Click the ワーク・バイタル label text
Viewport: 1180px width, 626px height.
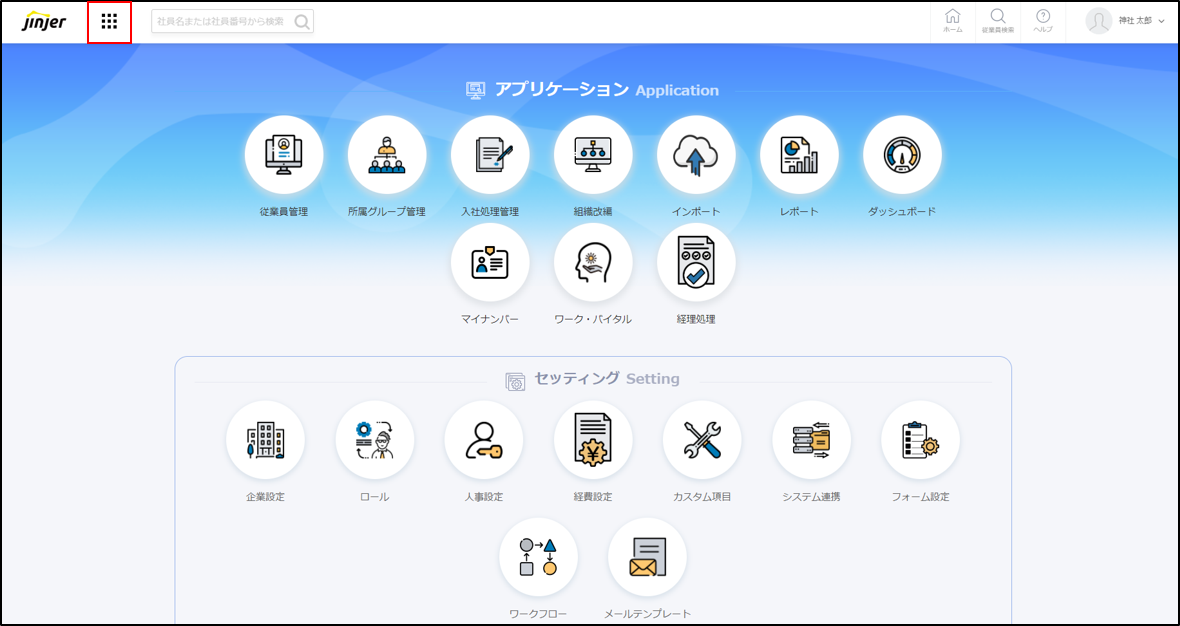[593, 319]
